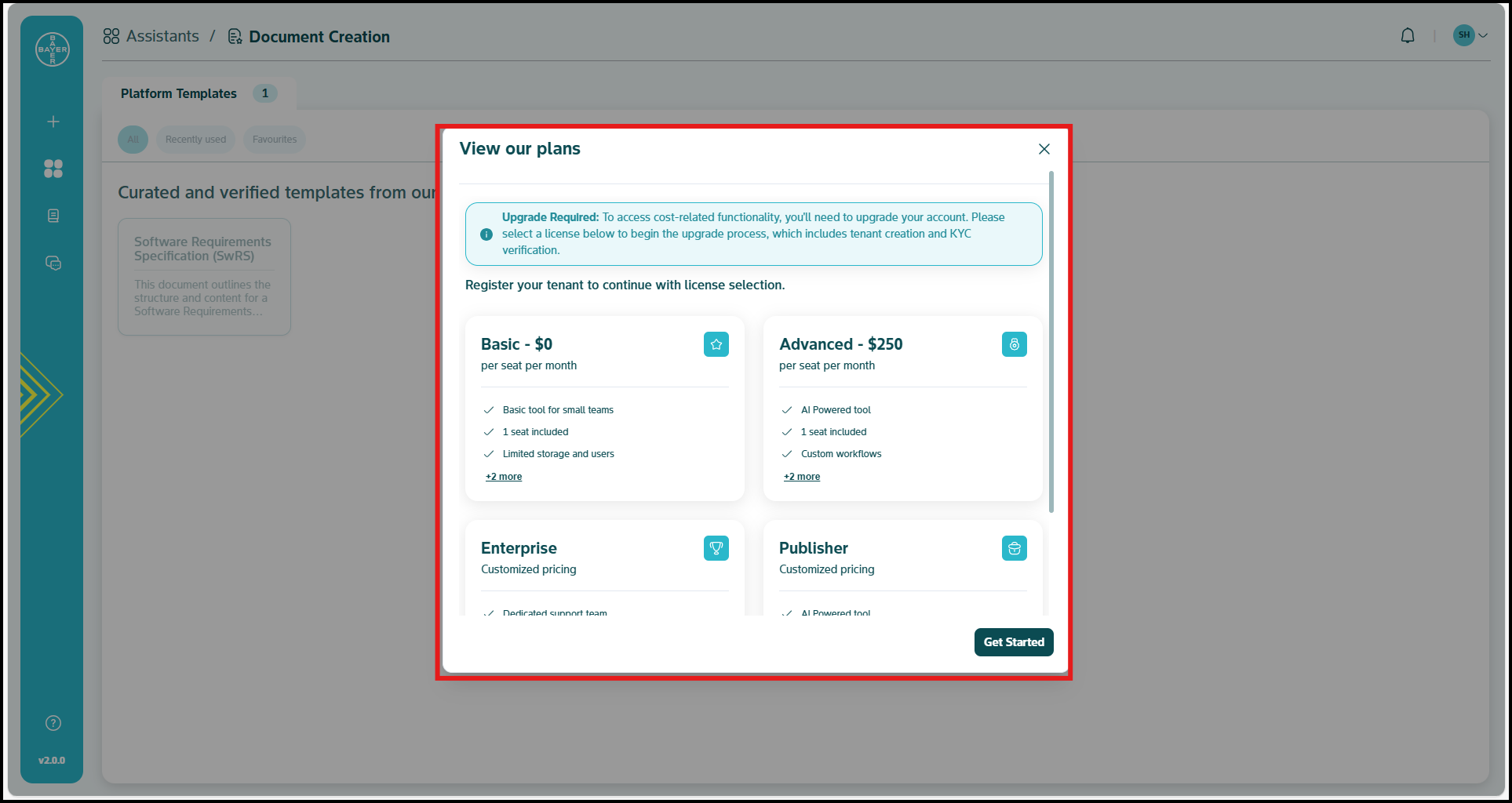1512x803 pixels.
Task: Open the four-dot apps grid icon
Action: coord(53,169)
